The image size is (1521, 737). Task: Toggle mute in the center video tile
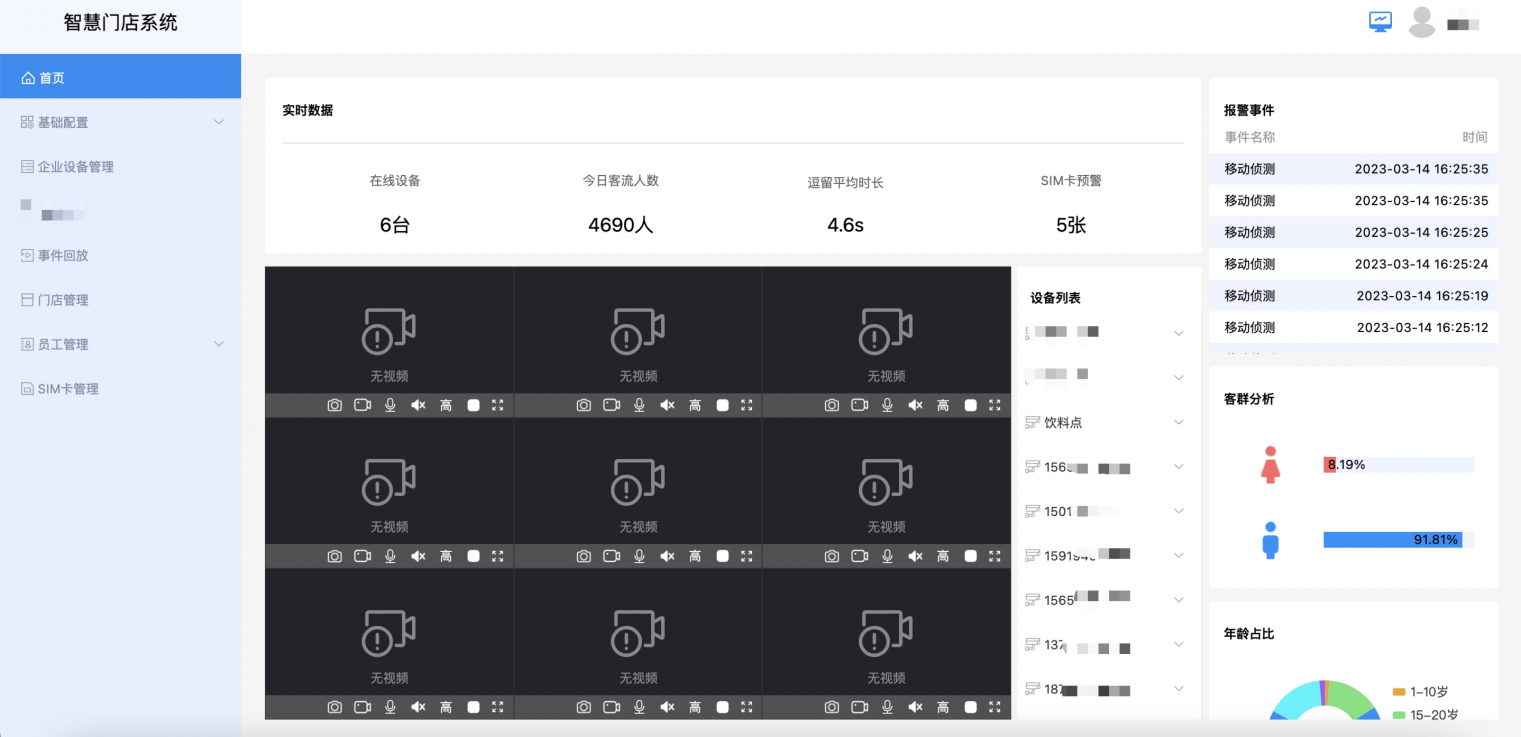click(x=667, y=556)
